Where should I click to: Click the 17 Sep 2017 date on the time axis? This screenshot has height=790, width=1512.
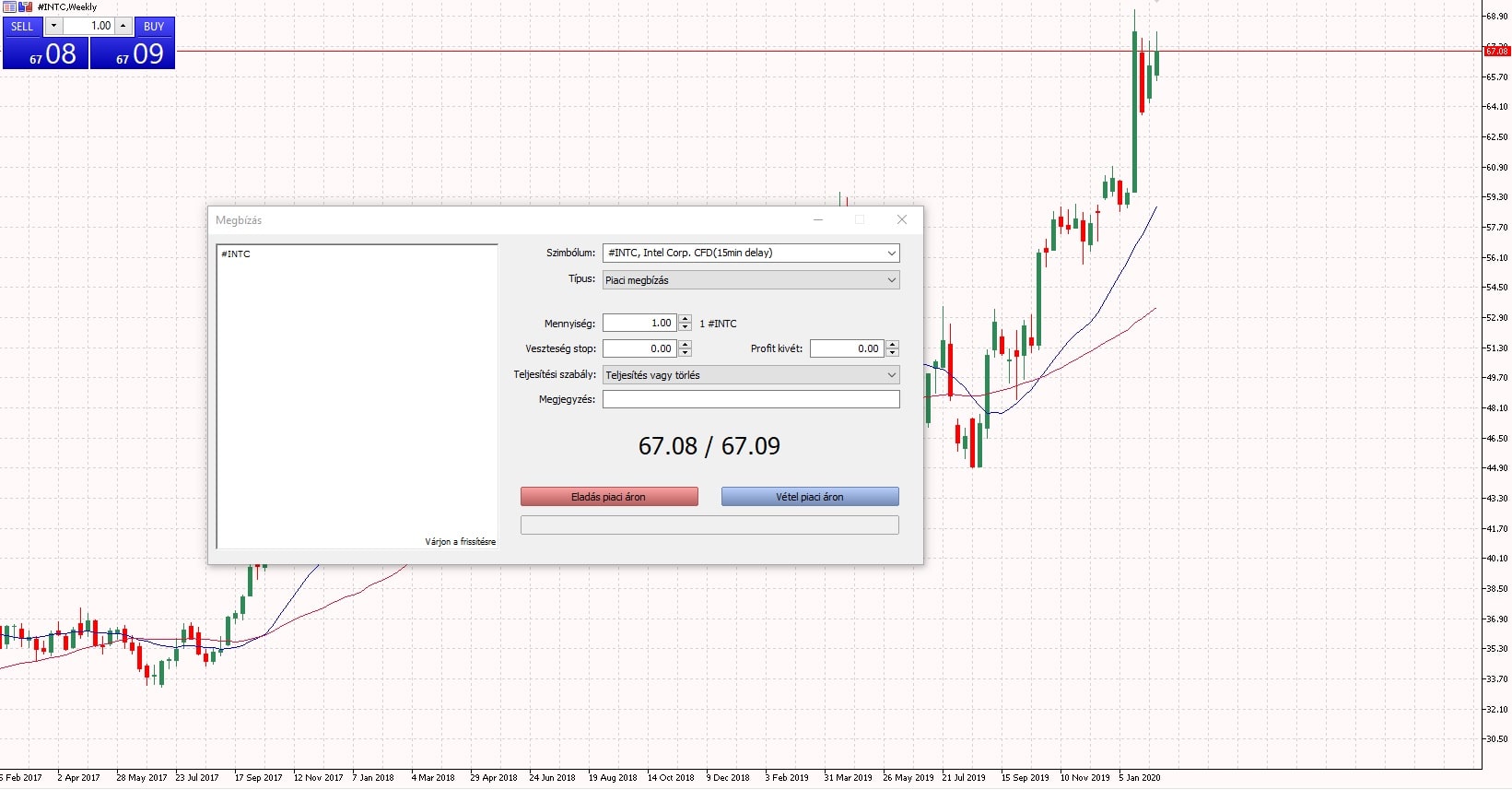(258, 778)
